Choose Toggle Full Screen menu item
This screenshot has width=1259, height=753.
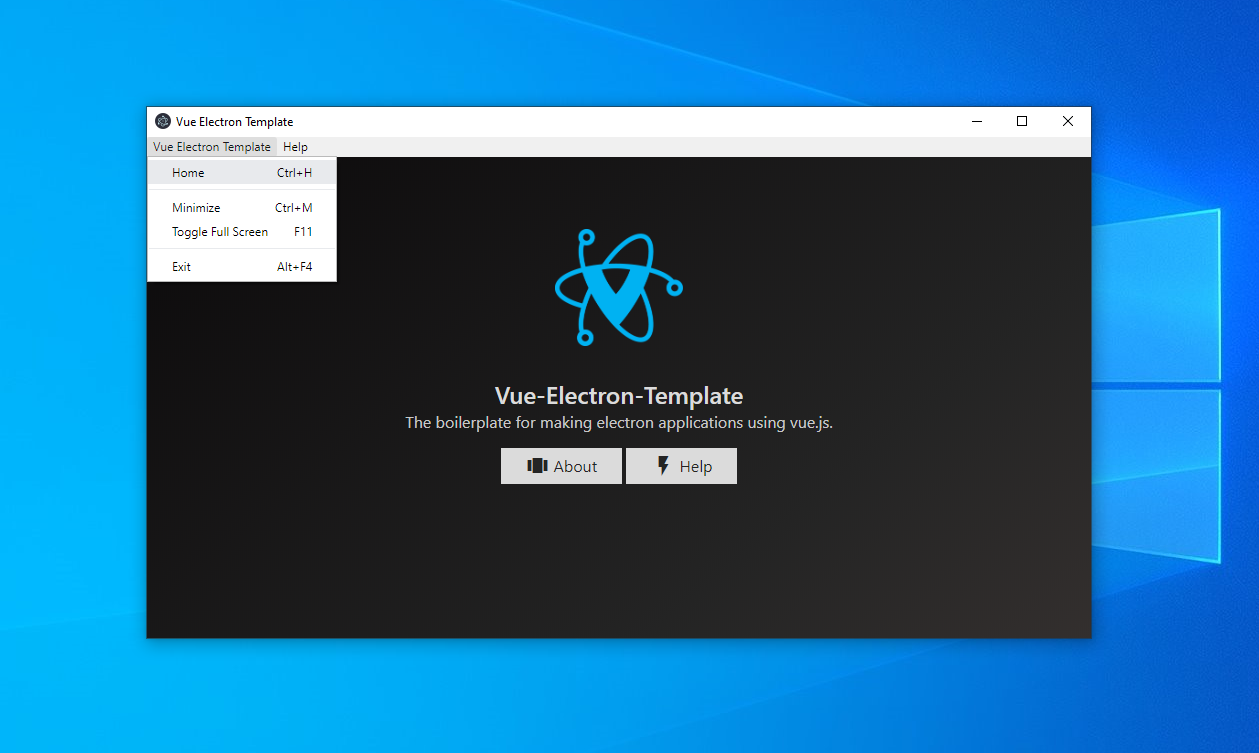pyautogui.click(x=242, y=232)
